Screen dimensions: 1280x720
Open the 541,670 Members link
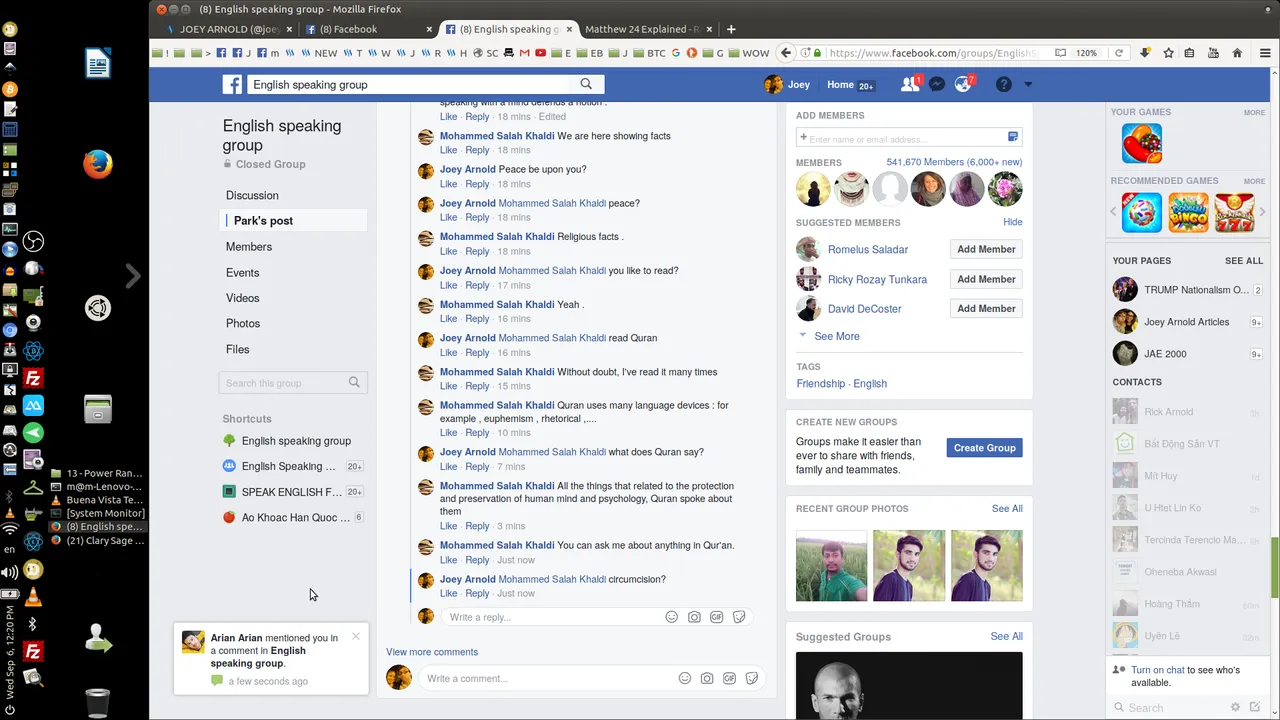click(x=954, y=162)
